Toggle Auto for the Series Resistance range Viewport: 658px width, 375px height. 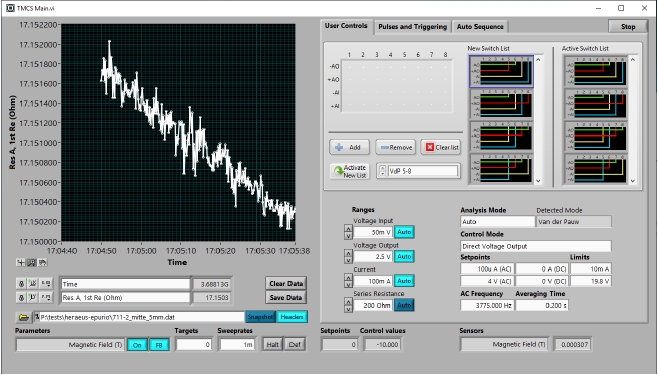(404, 305)
